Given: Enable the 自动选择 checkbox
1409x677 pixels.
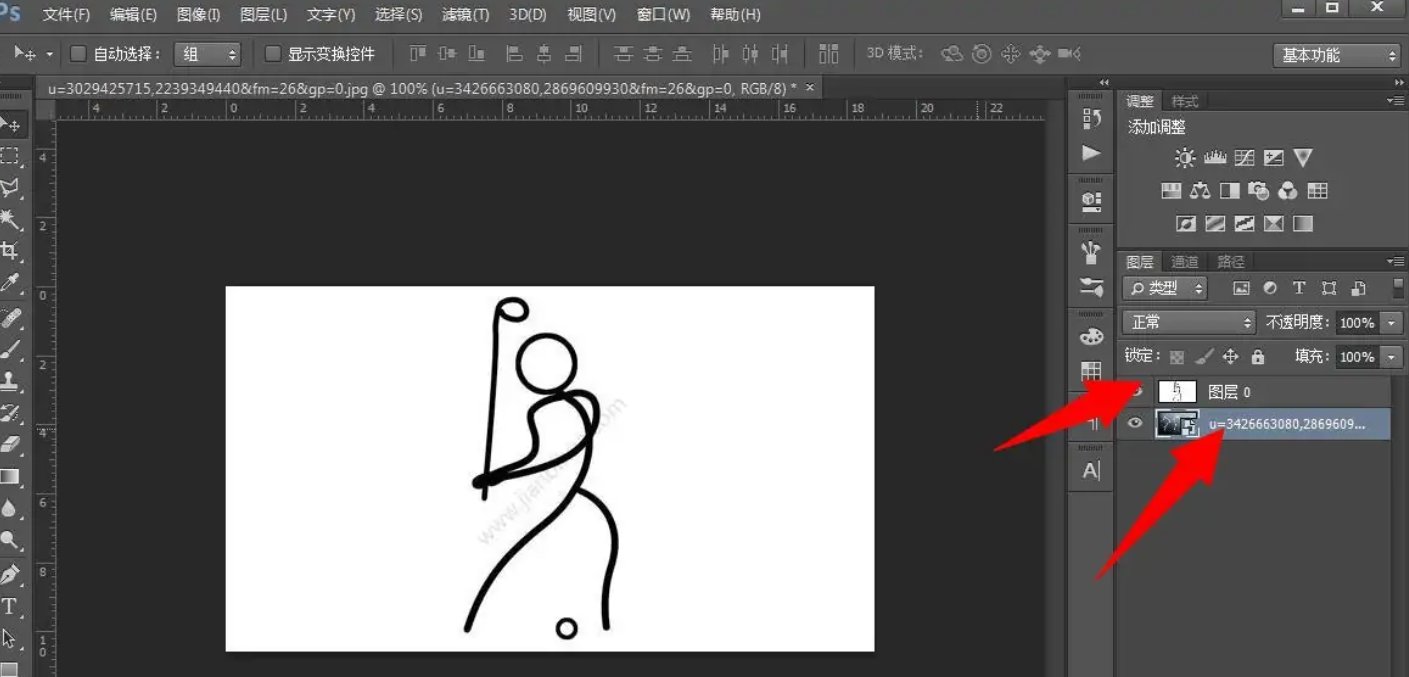Looking at the screenshot, I should [78, 54].
